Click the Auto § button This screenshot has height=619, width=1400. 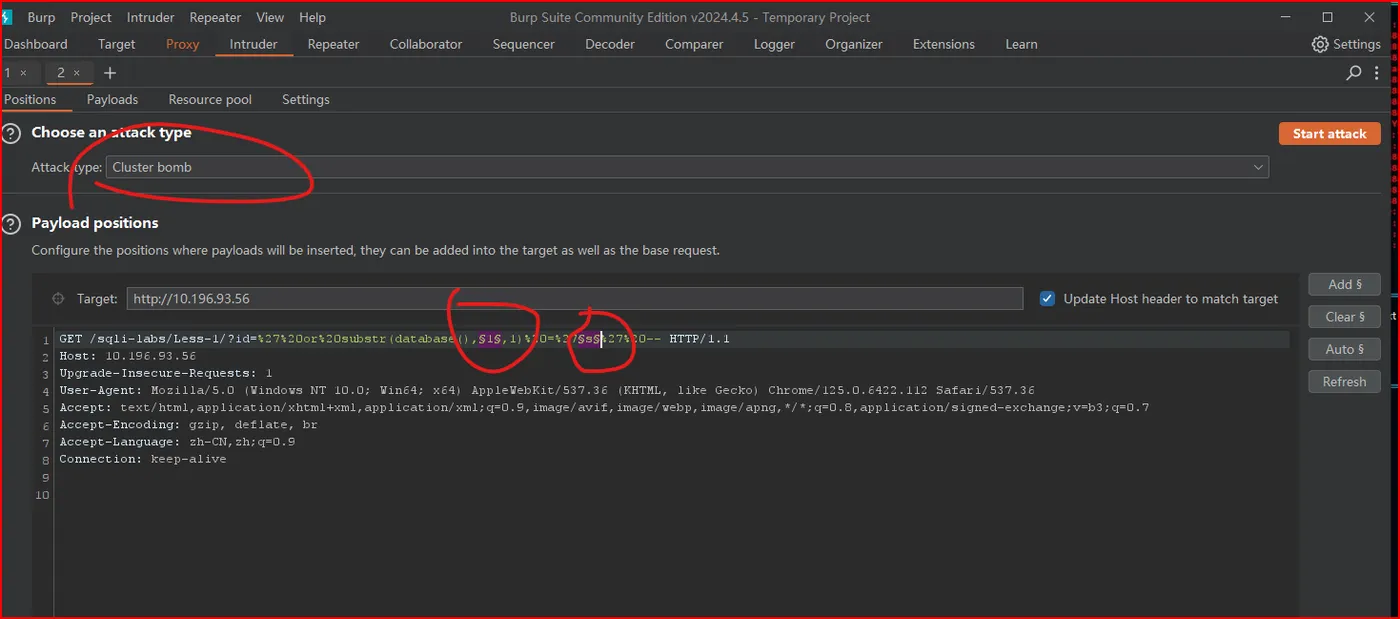(x=1345, y=349)
